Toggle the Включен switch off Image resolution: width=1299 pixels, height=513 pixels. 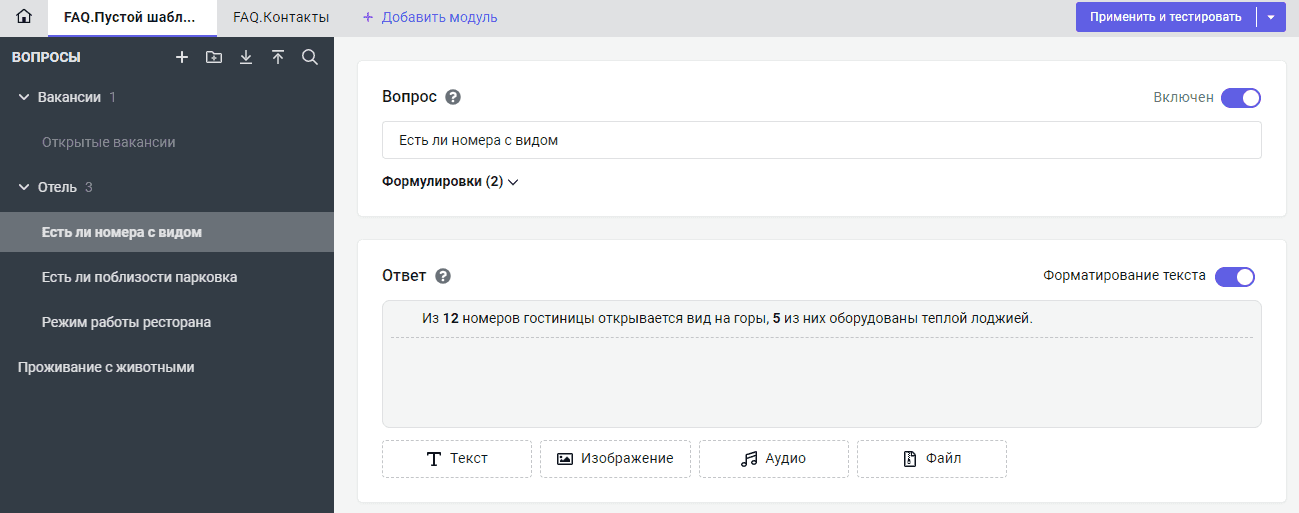click(x=1240, y=98)
